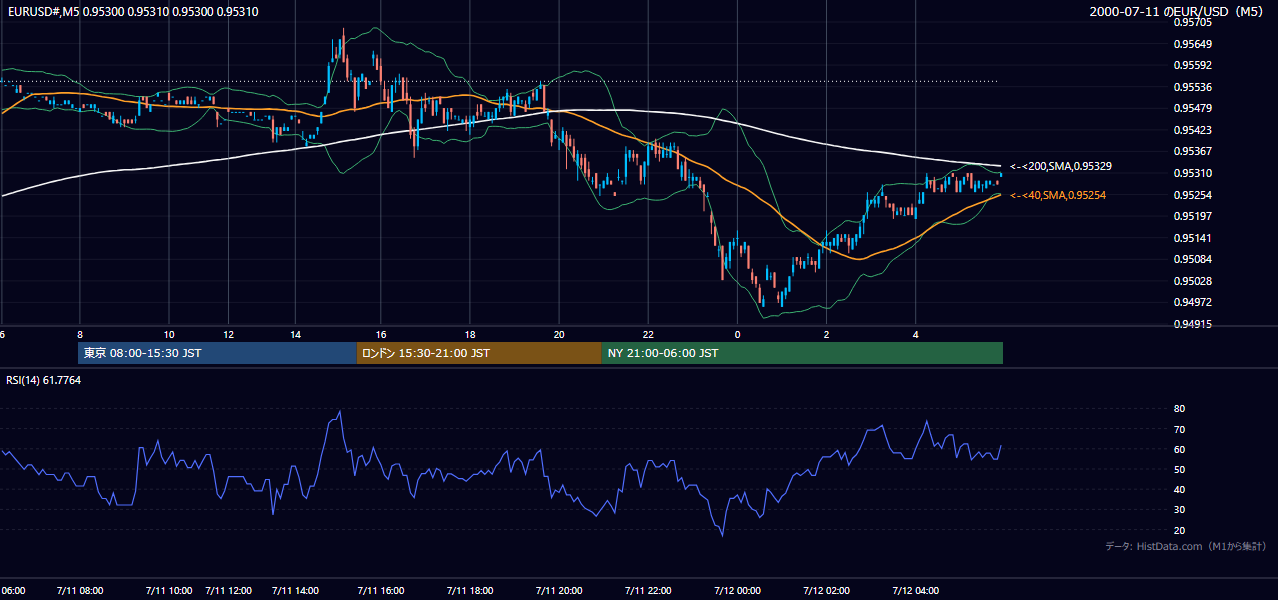The width and height of the screenshot is (1278, 600).
Task: Click the RSI axis level 30
Action: (x=1179, y=510)
